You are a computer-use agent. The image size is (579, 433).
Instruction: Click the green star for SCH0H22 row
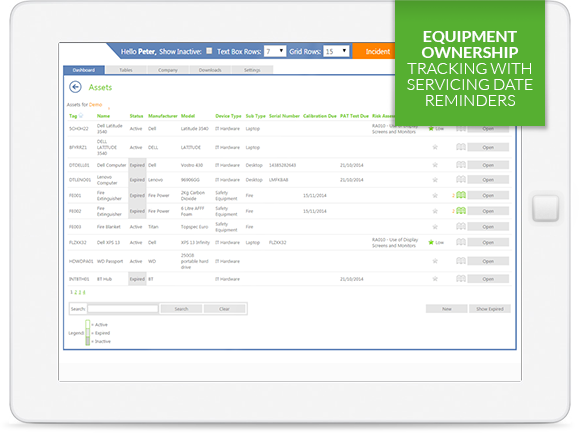click(431, 128)
